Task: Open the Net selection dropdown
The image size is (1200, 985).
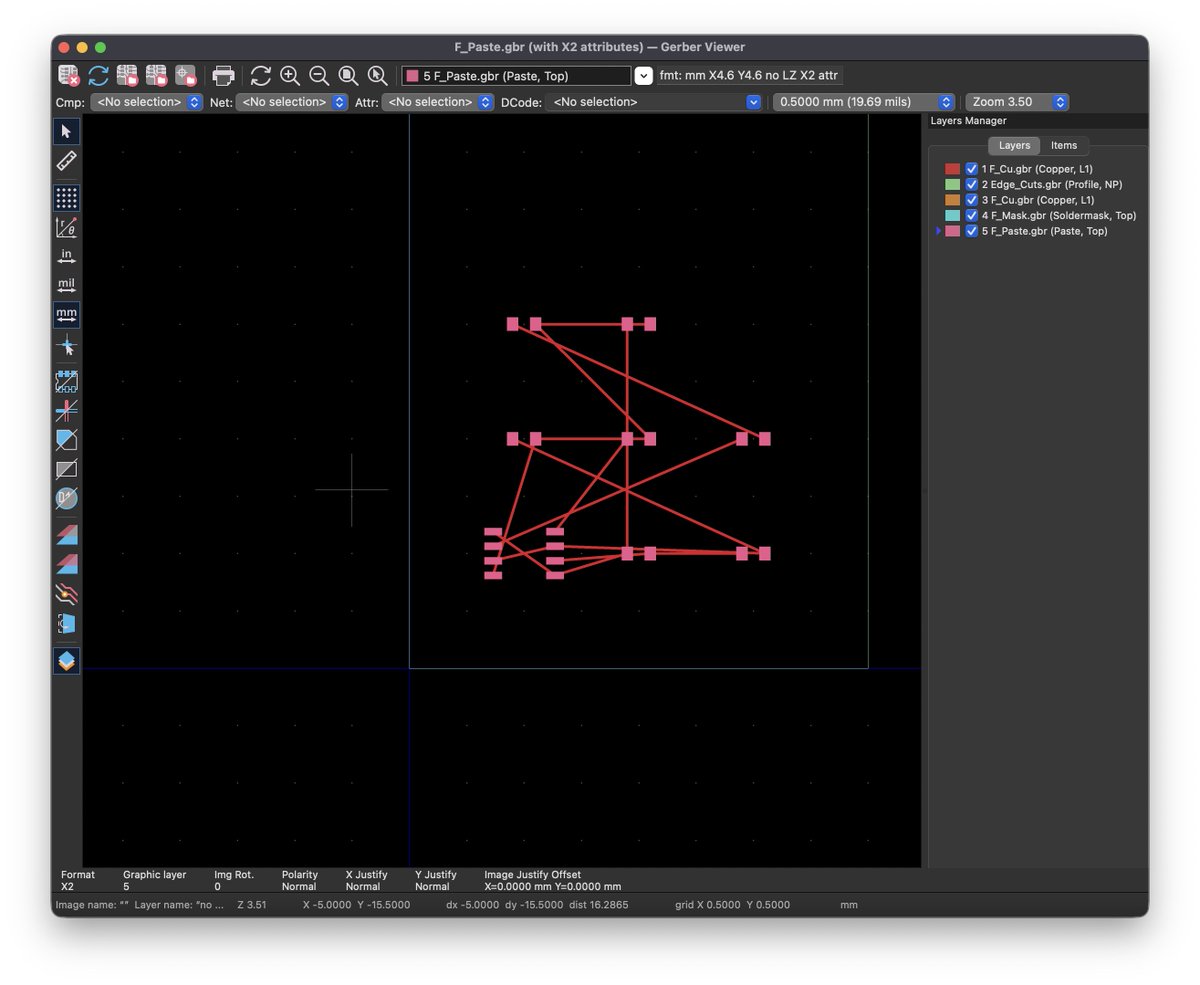Action: pyautogui.click(x=292, y=102)
